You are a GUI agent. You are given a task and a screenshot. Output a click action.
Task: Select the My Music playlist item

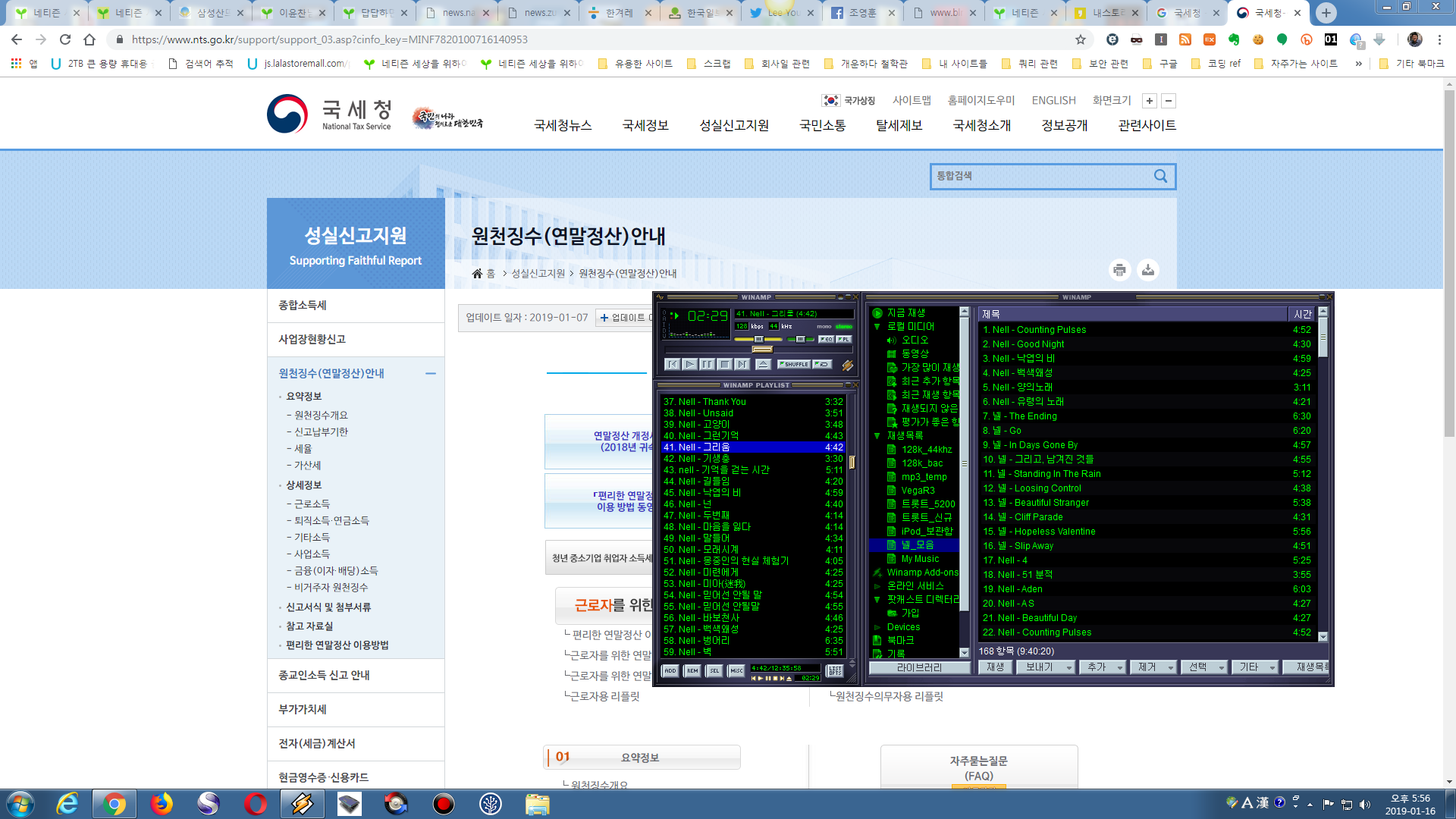(x=920, y=559)
